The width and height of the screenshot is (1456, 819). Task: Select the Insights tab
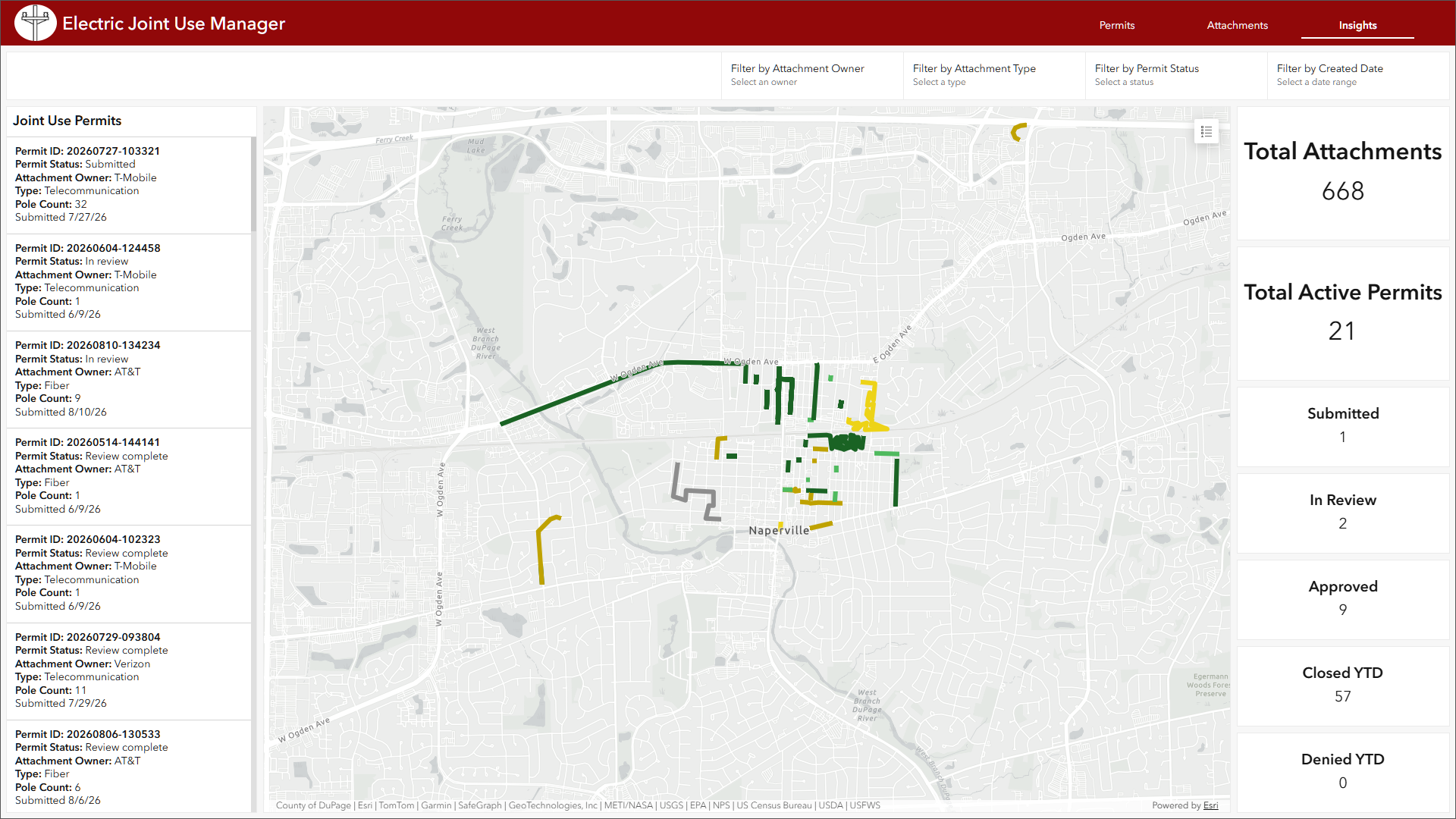1357,25
